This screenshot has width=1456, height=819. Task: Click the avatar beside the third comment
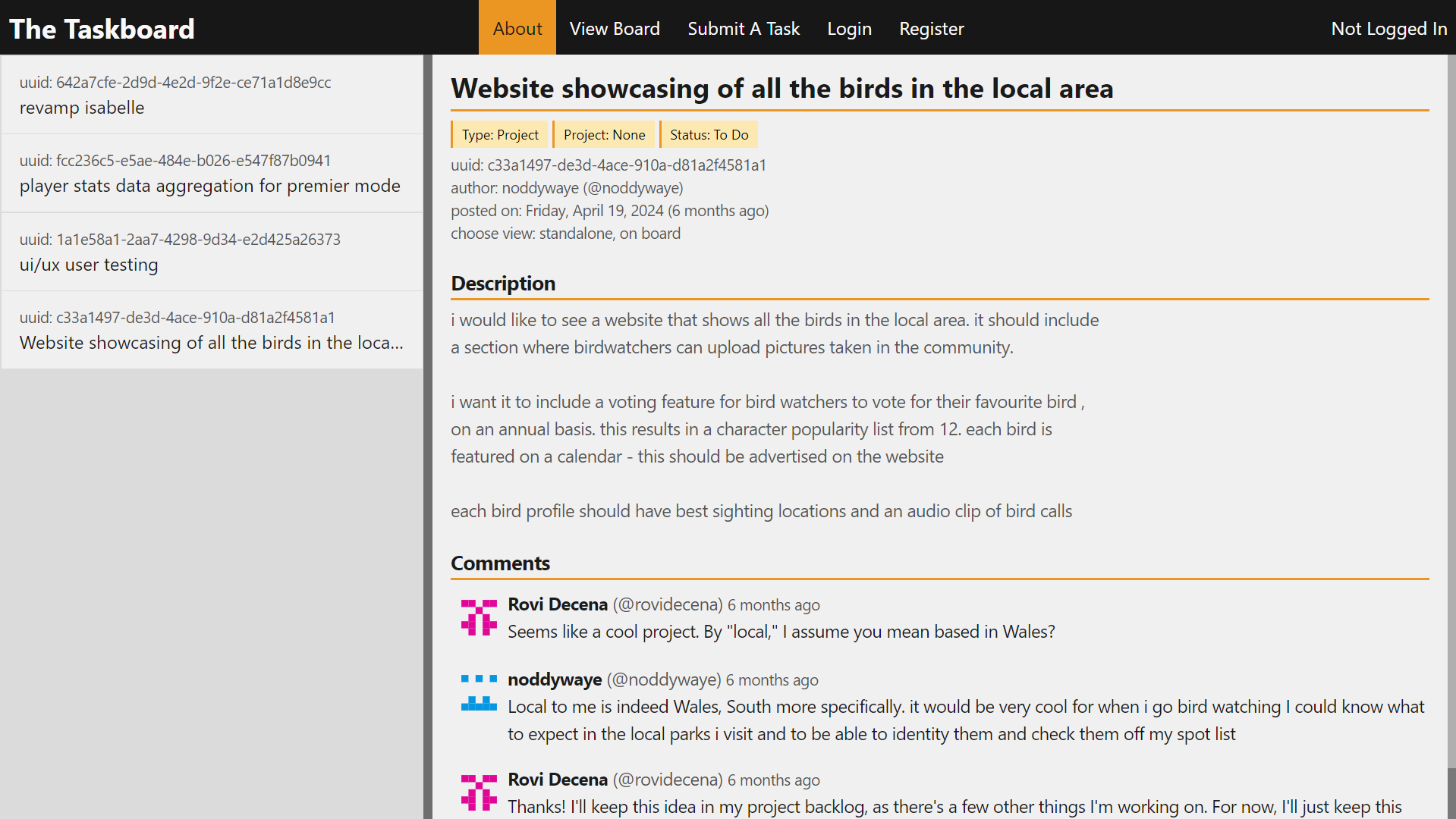[x=479, y=792]
